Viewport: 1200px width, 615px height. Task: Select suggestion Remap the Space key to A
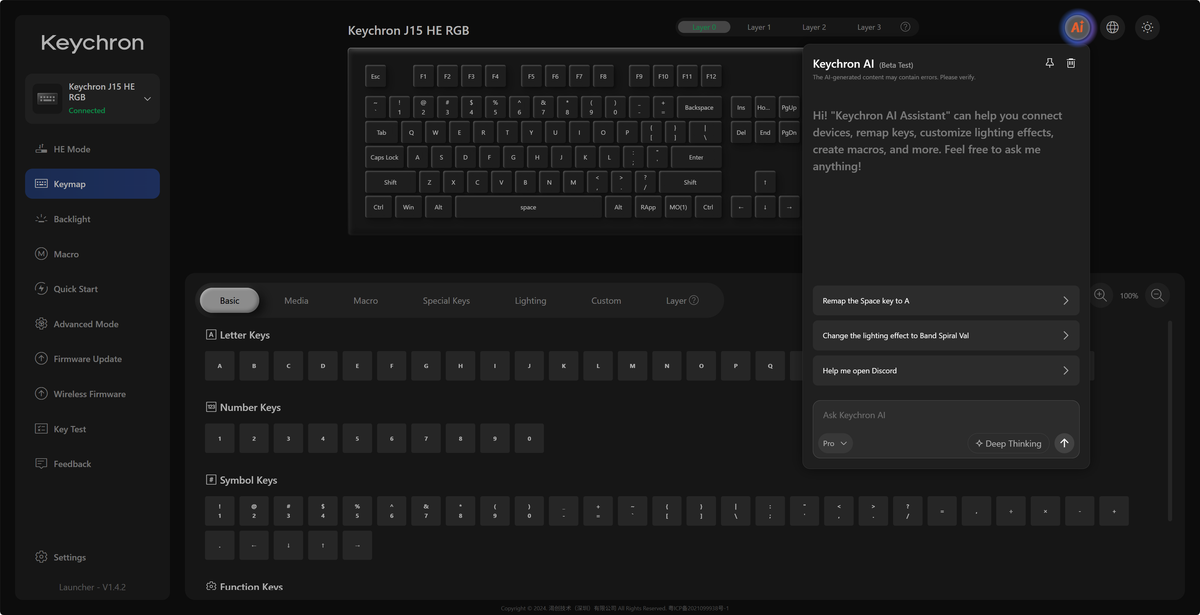click(946, 300)
